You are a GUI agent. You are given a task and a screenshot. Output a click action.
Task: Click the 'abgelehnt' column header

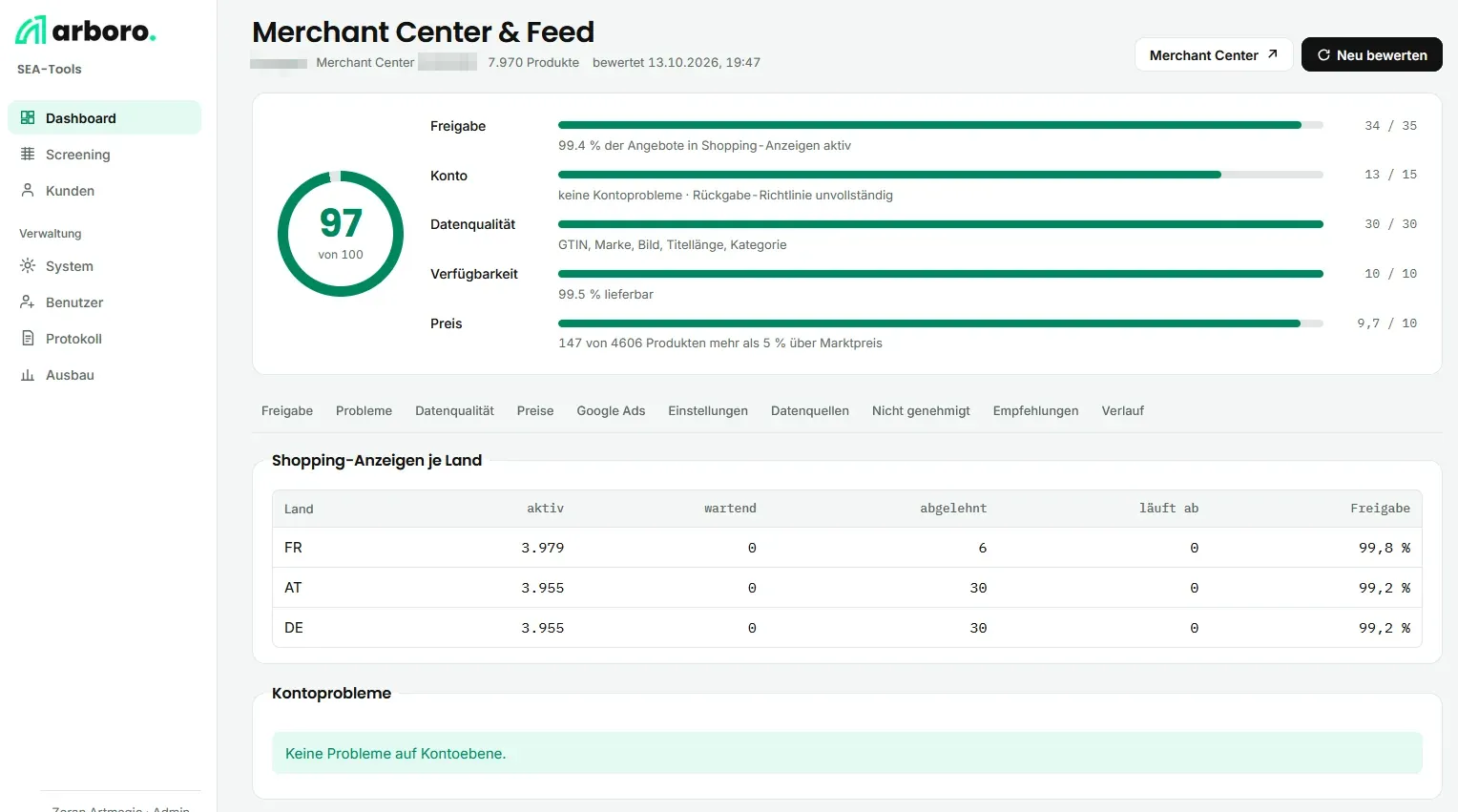(x=953, y=509)
